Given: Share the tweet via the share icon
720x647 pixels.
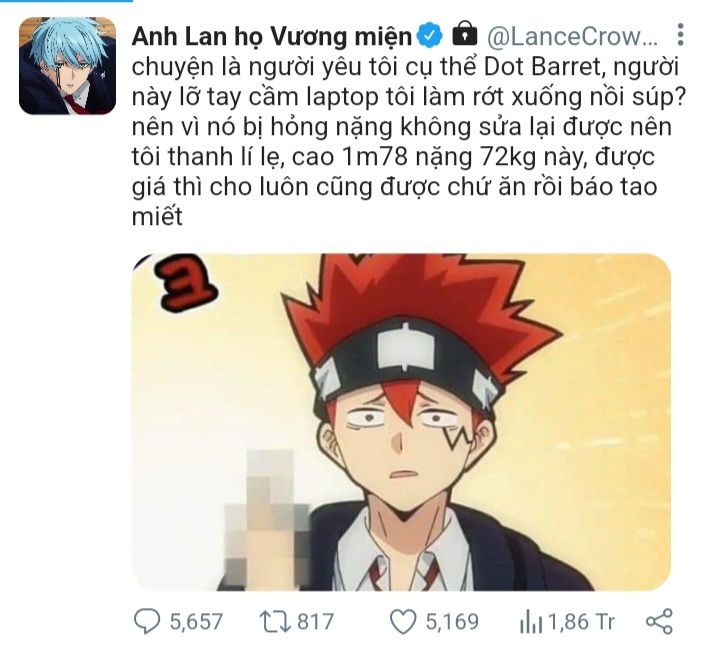Looking at the screenshot, I should point(659,621).
